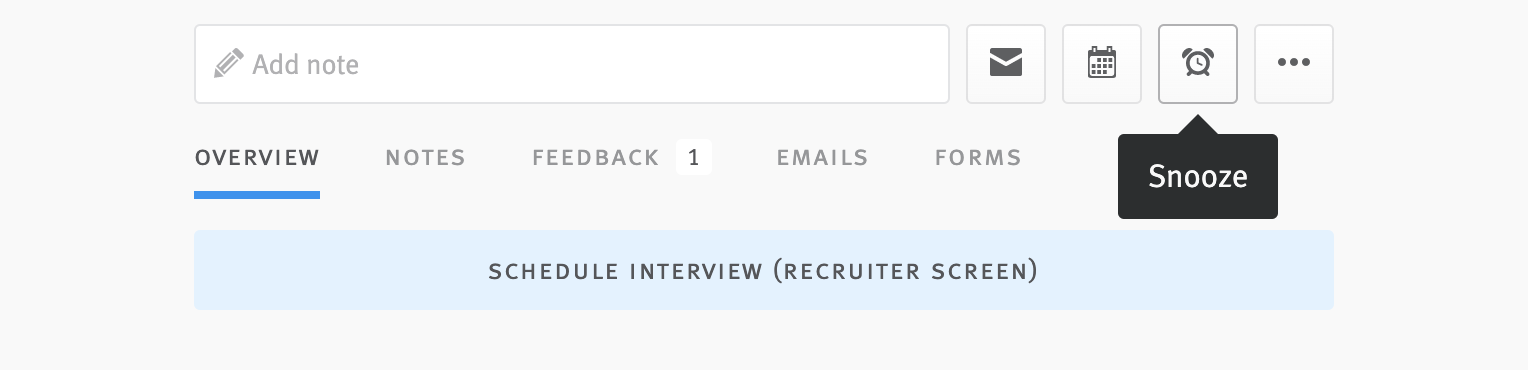Click the "Add note" placeholder text

pos(305,65)
